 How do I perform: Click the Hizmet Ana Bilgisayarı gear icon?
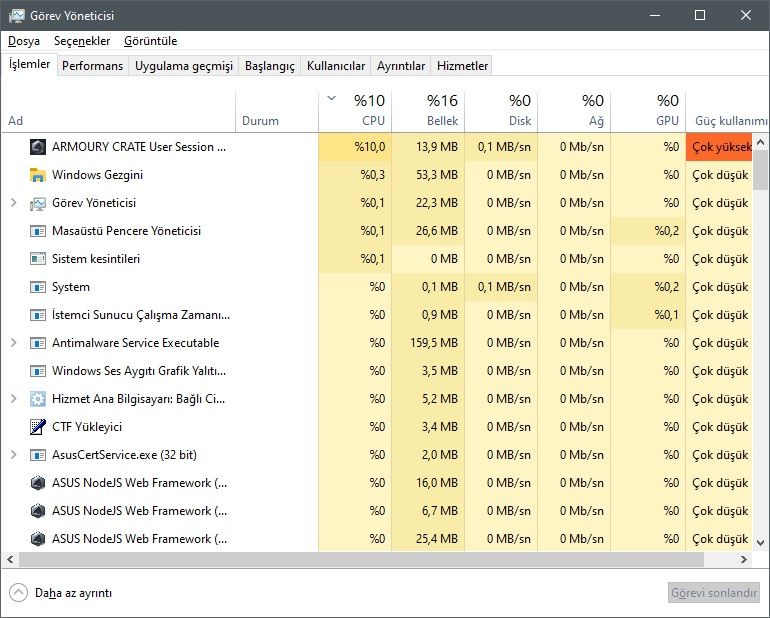[38, 399]
